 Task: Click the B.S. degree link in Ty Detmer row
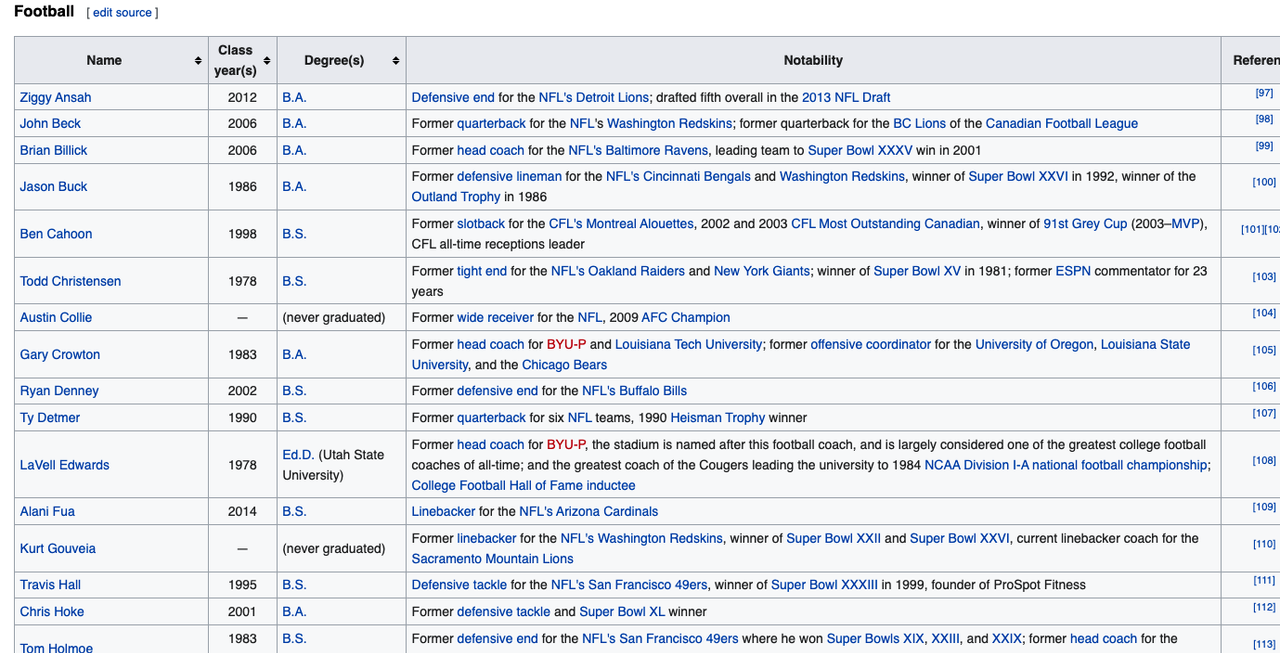[x=294, y=417]
